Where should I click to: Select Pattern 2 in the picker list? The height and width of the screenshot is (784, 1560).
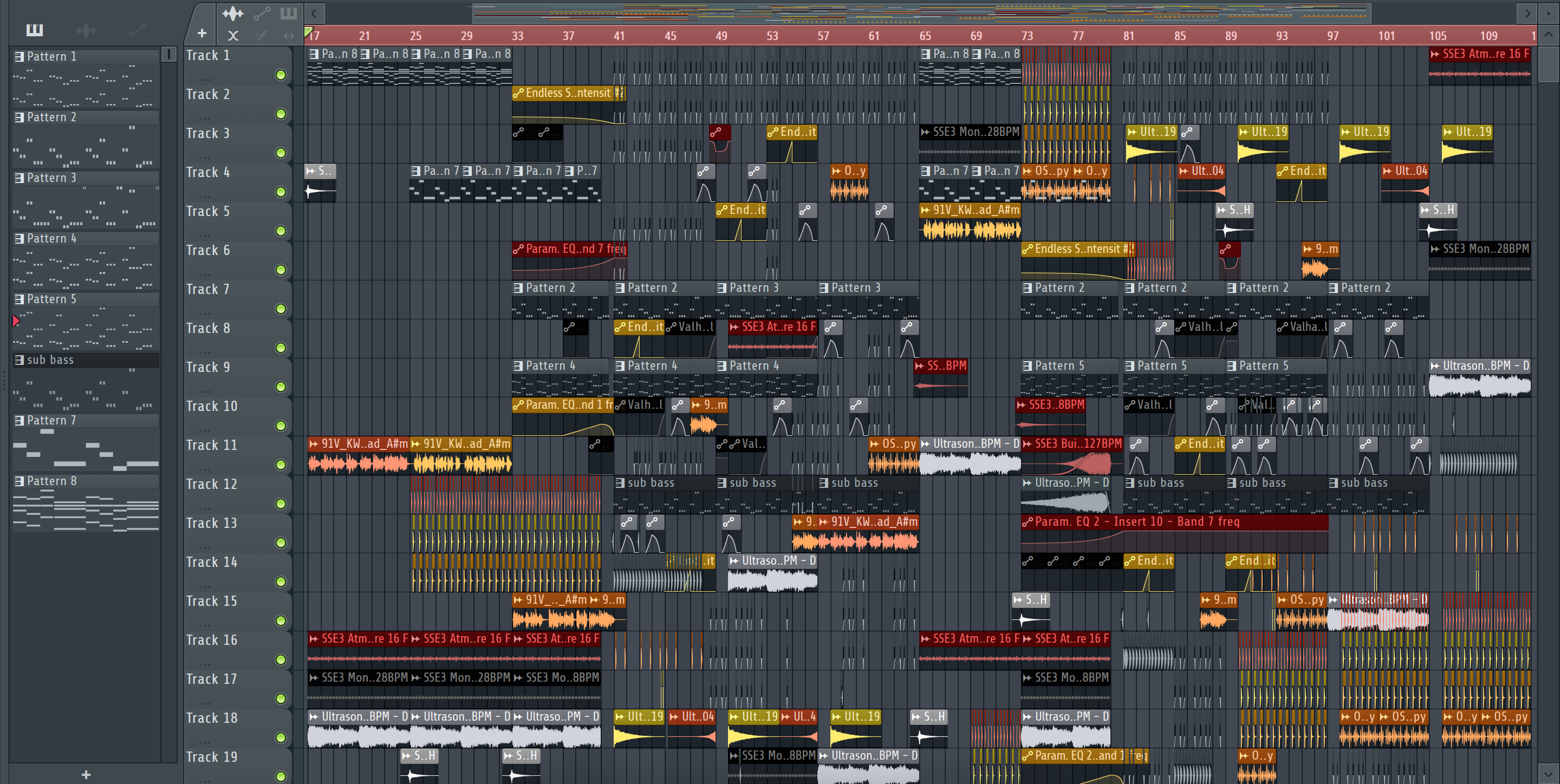pyautogui.click(x=86, y=117)
